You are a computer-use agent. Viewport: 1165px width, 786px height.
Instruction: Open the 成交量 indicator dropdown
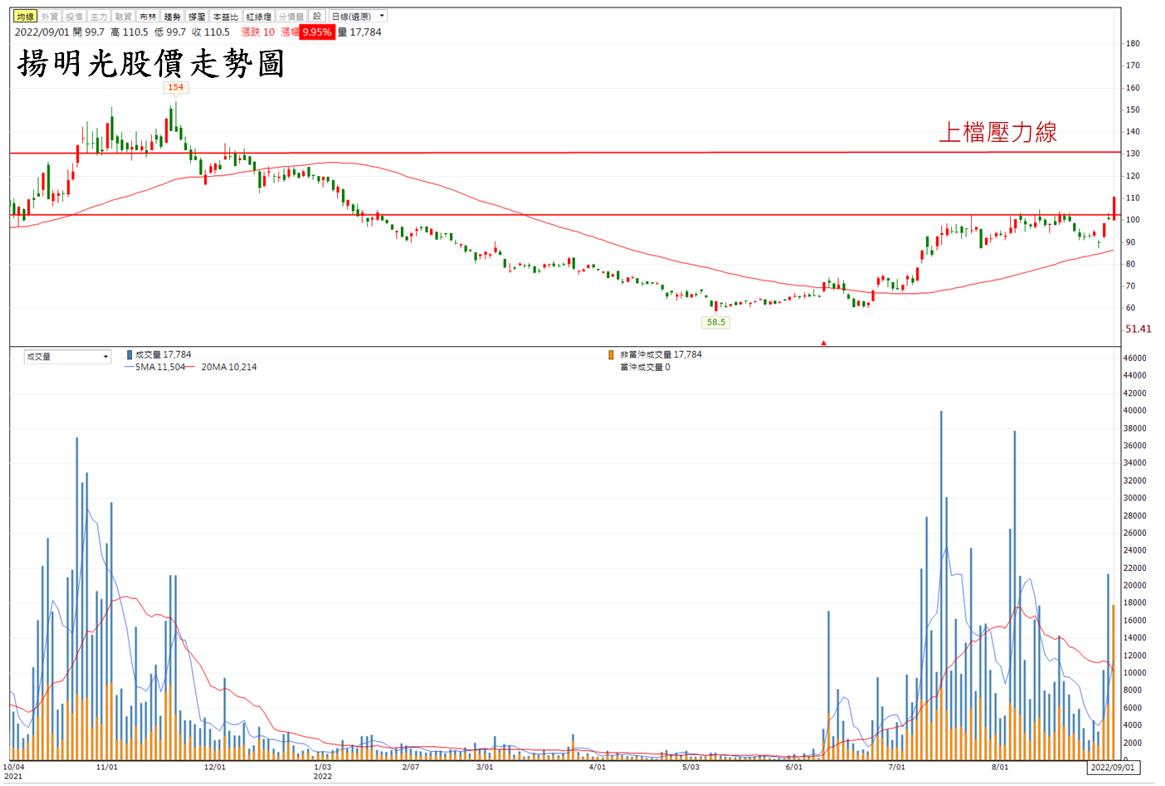67,356
